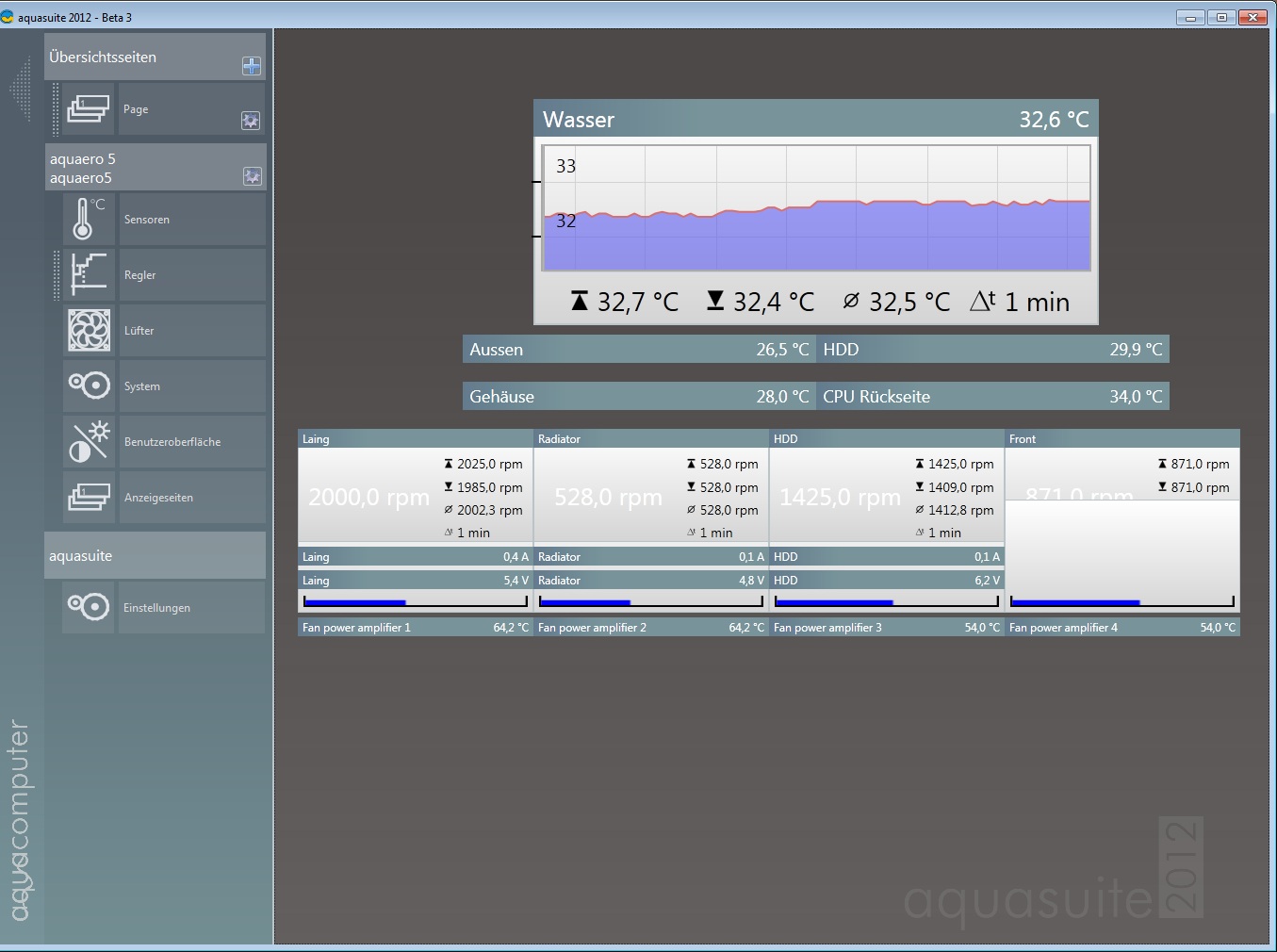Open aquaero 5 device settings icon
This screenshot has width=1277, height=952.
(252, 176)
